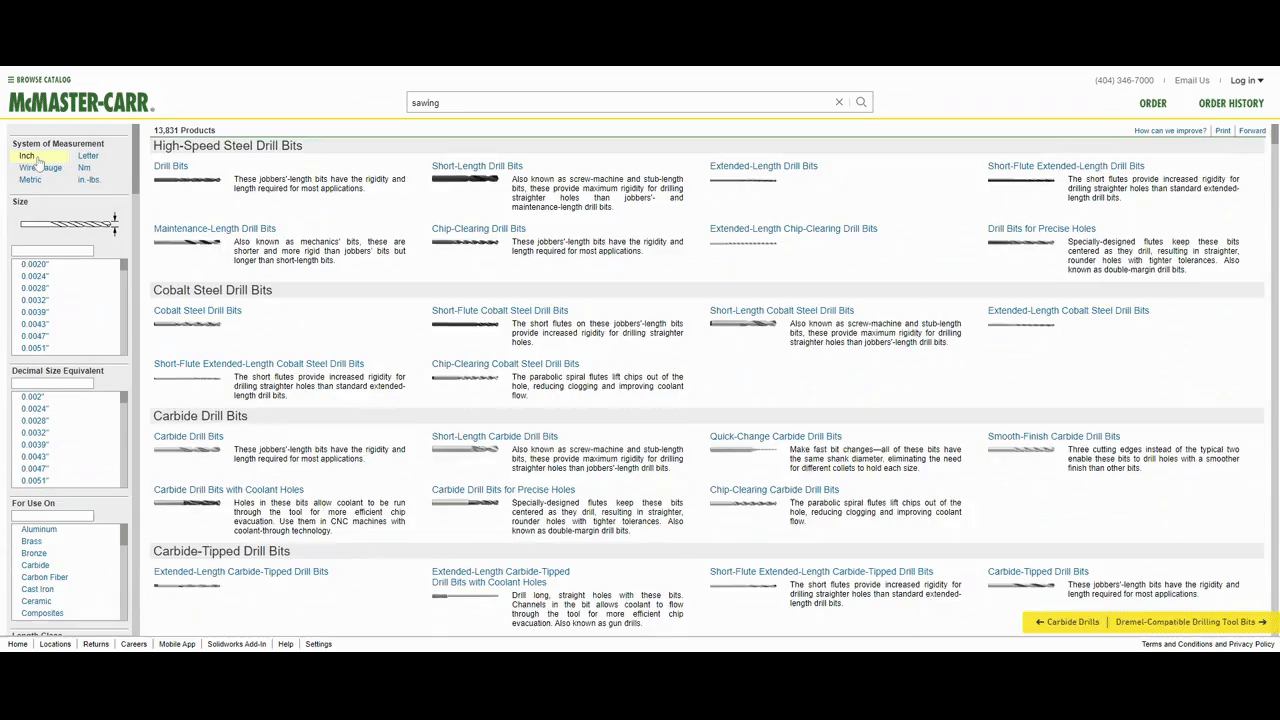The height and width of the screenshot is (720, 1280).
Task: Select the Letter measurement filter
Action: click(88, 156)
